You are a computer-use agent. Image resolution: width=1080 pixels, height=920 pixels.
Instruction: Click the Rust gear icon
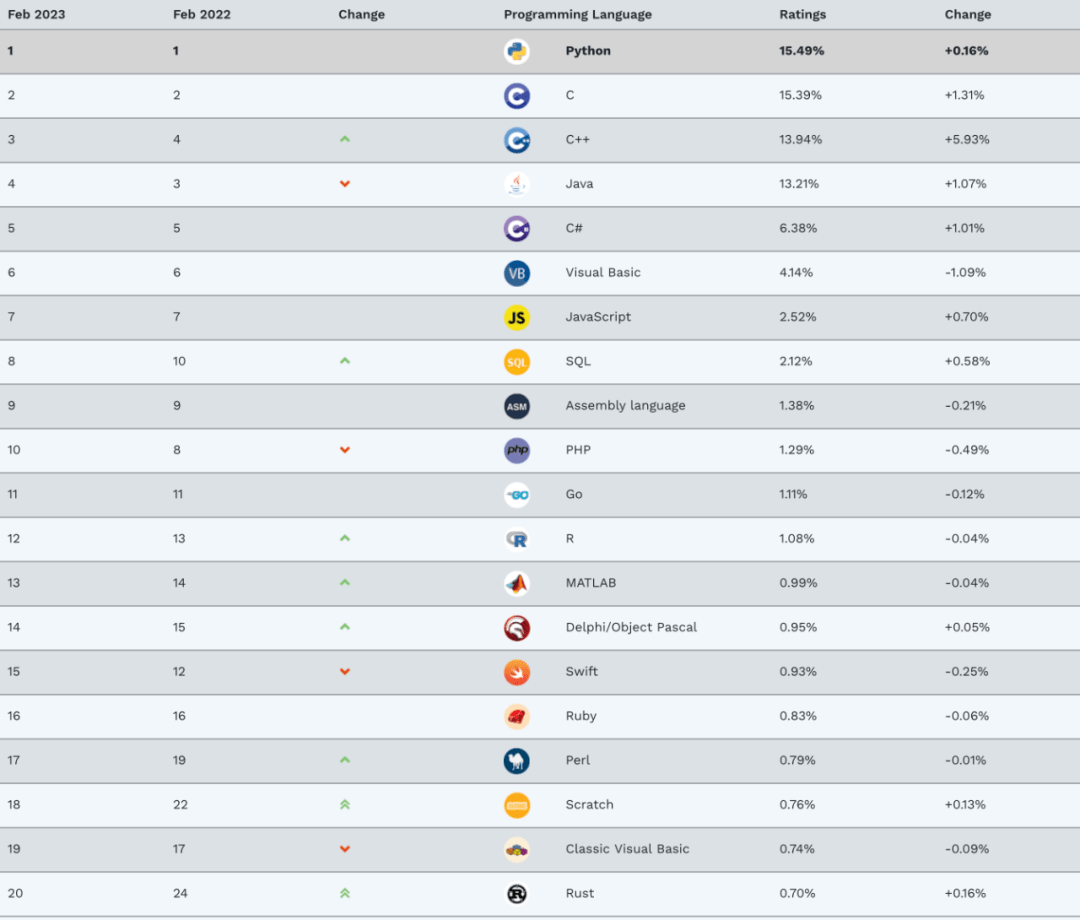(x=517, y=894)
